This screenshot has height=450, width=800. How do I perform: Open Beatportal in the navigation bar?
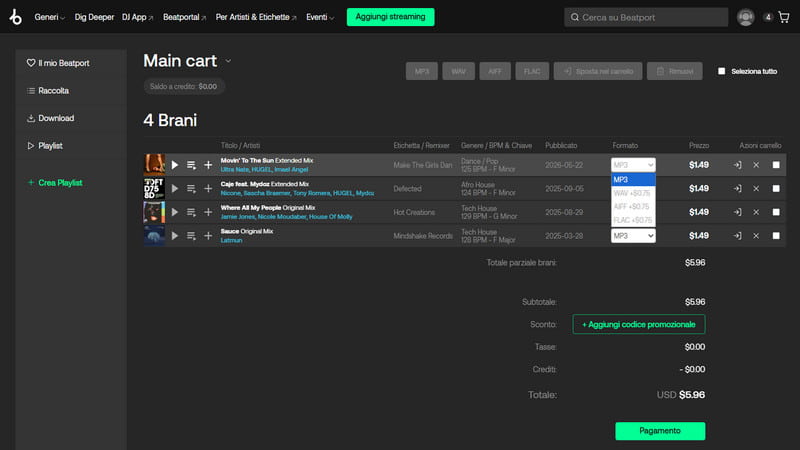tap(184, 17)
